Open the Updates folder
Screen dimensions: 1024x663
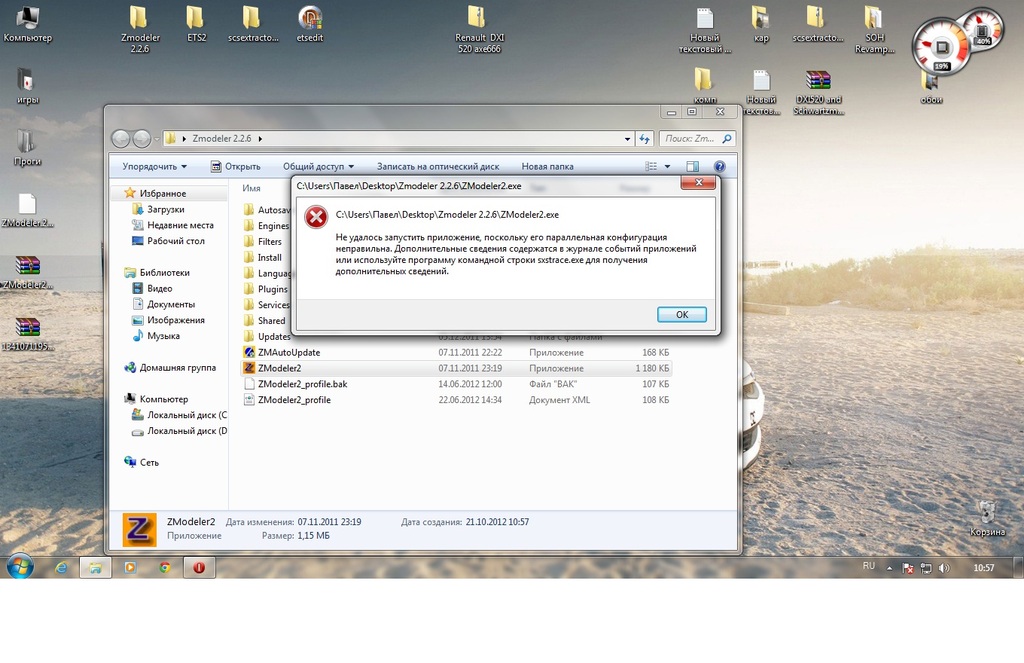273,337
